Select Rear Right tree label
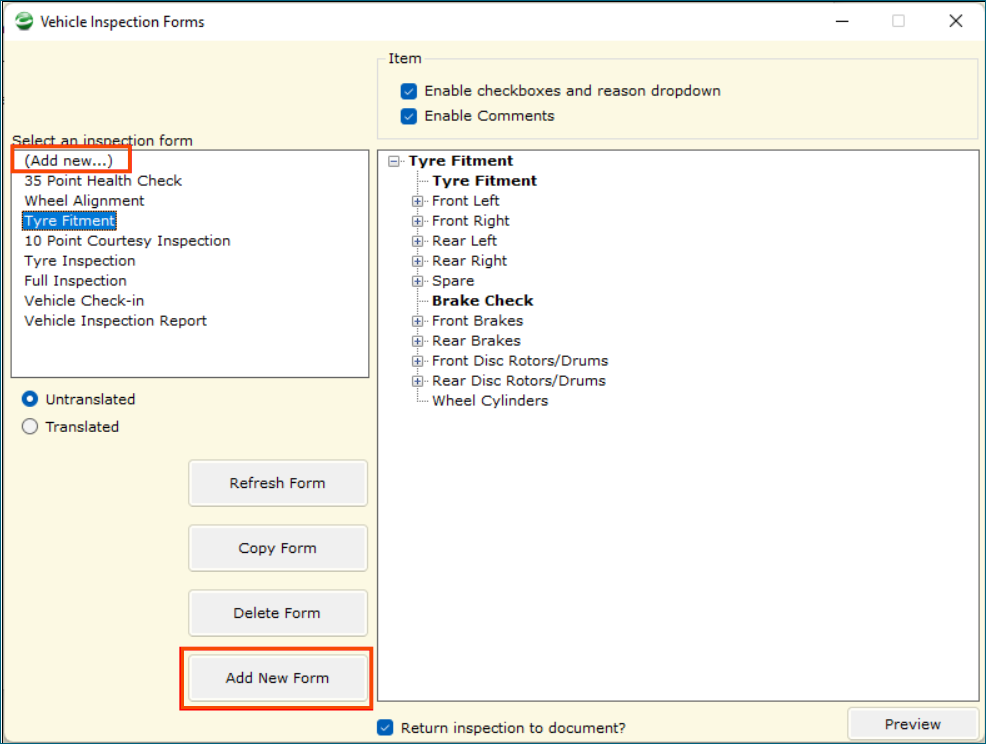 (x=469, y=261)
